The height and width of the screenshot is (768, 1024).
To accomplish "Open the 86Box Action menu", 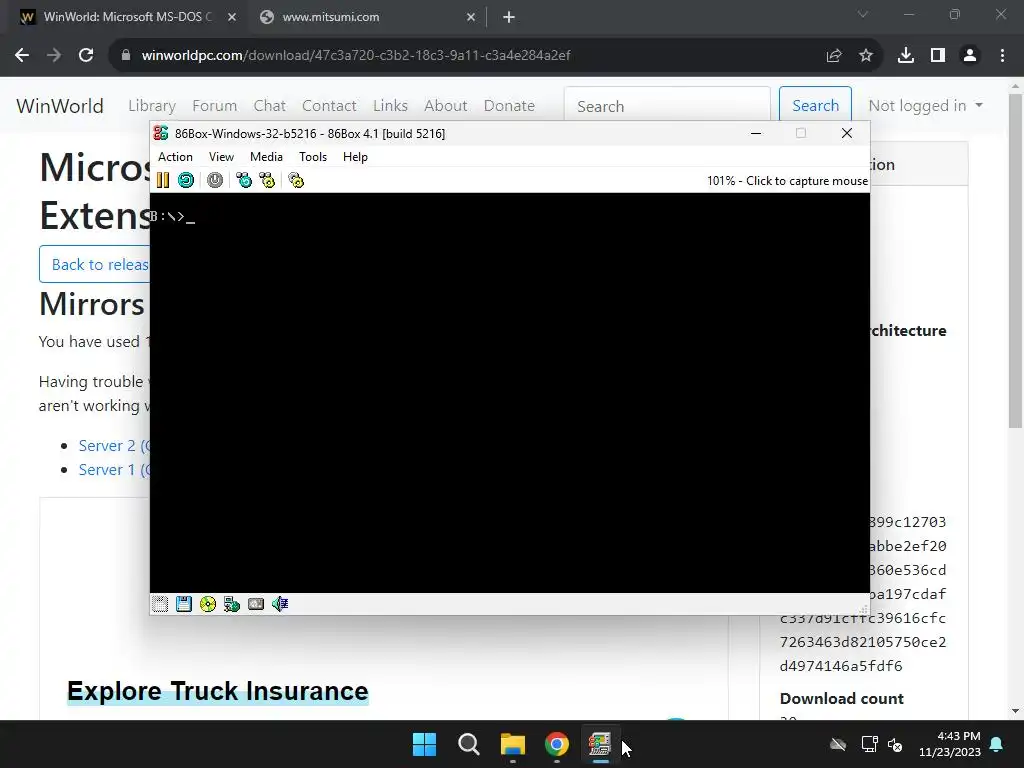I will coord(175,157).
